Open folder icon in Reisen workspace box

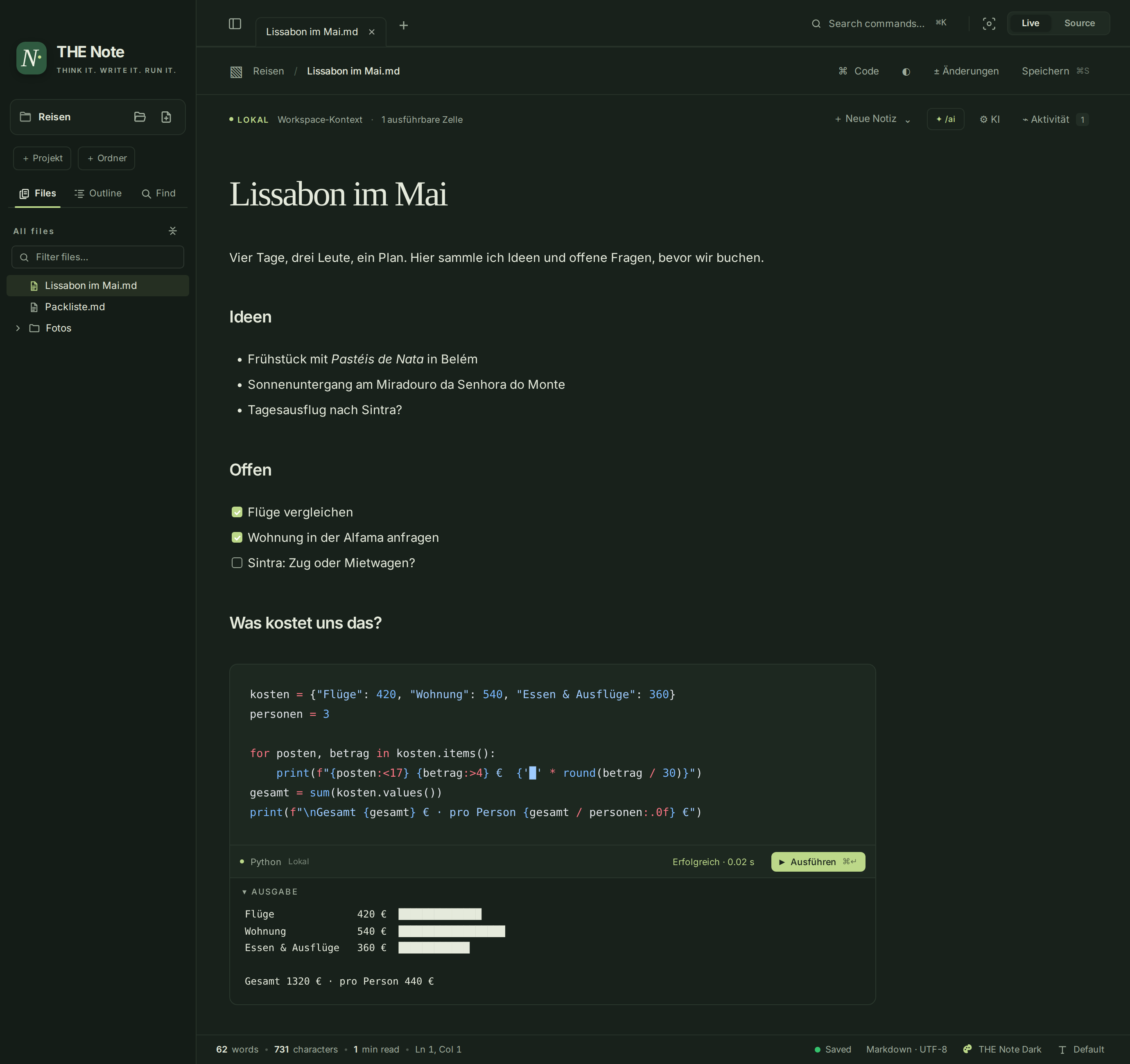pyautogui.click(x=140, y=117)
